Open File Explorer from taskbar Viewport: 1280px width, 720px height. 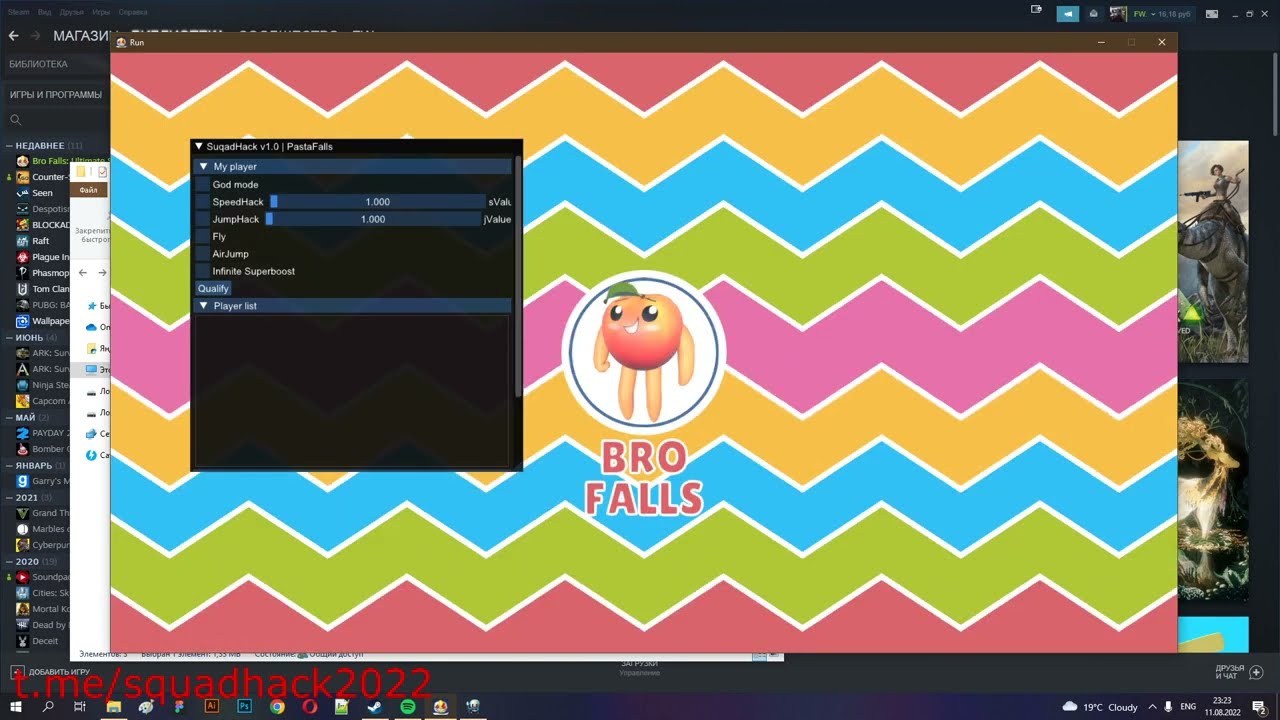(113, 706)
